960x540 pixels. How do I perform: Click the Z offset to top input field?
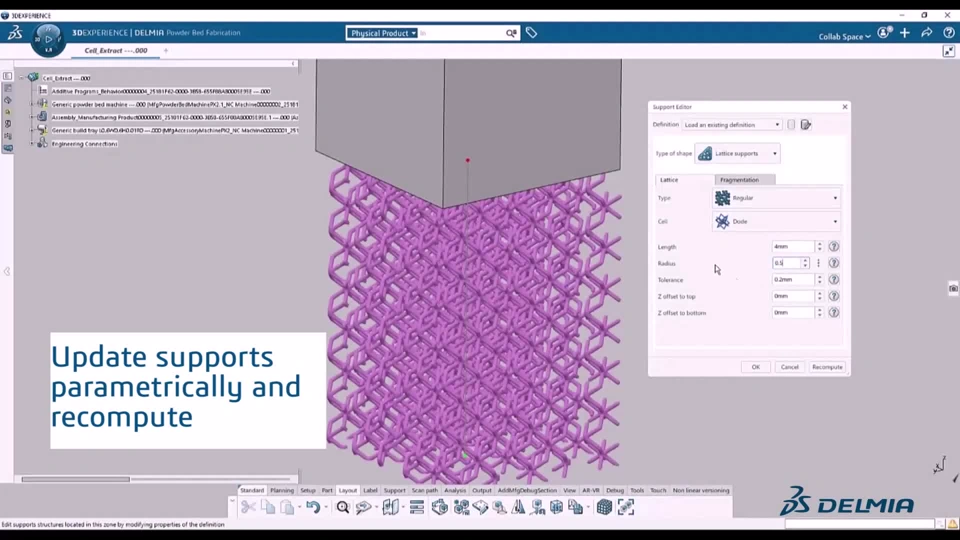[793, 296]
